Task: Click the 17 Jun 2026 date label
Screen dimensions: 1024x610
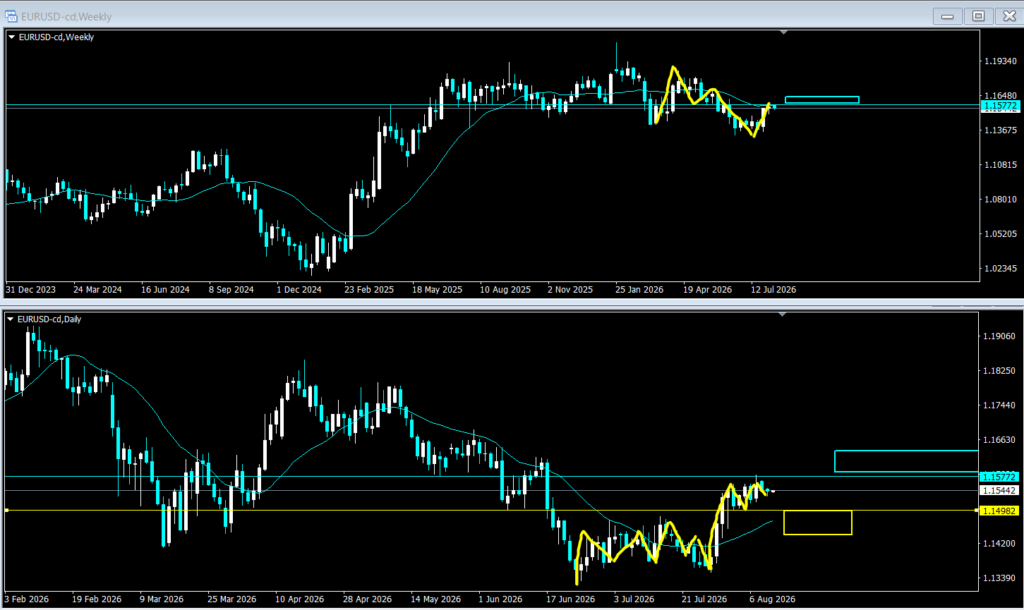Action: click(x=571, y=599)
